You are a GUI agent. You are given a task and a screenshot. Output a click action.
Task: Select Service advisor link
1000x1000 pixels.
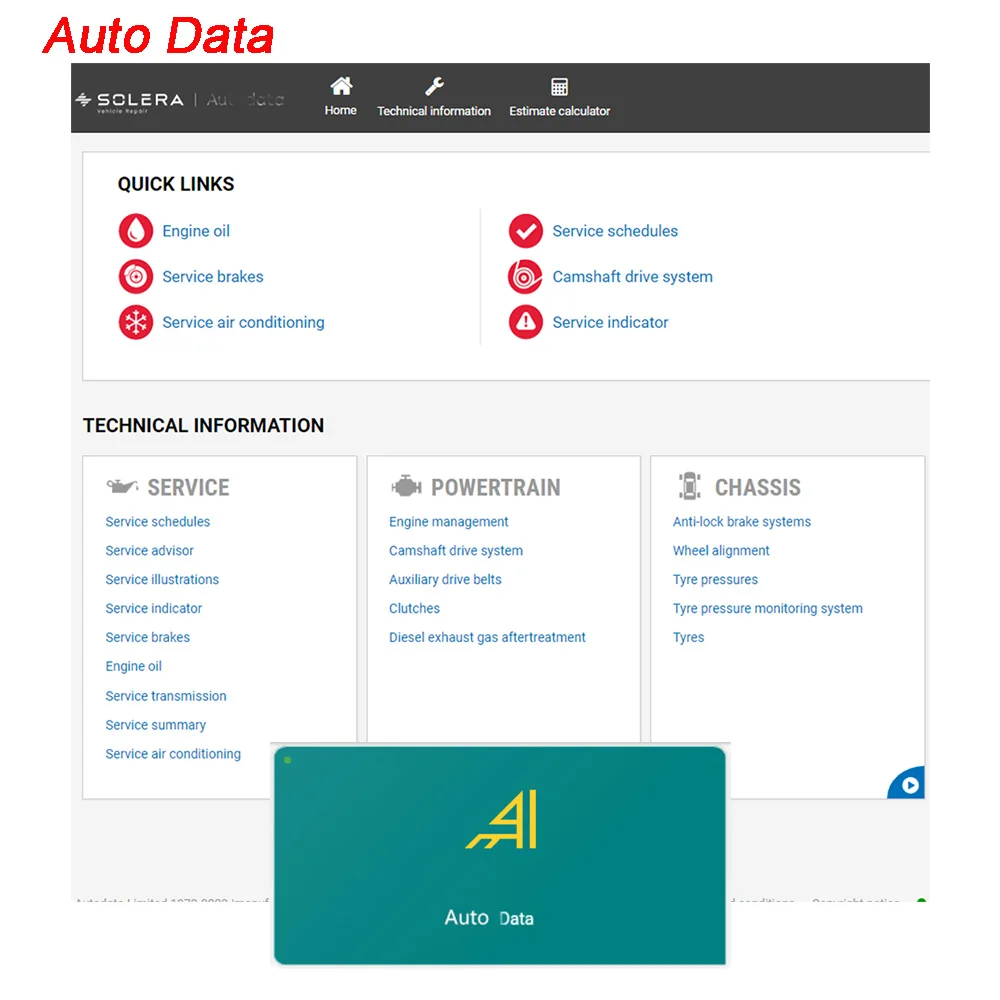149,550
